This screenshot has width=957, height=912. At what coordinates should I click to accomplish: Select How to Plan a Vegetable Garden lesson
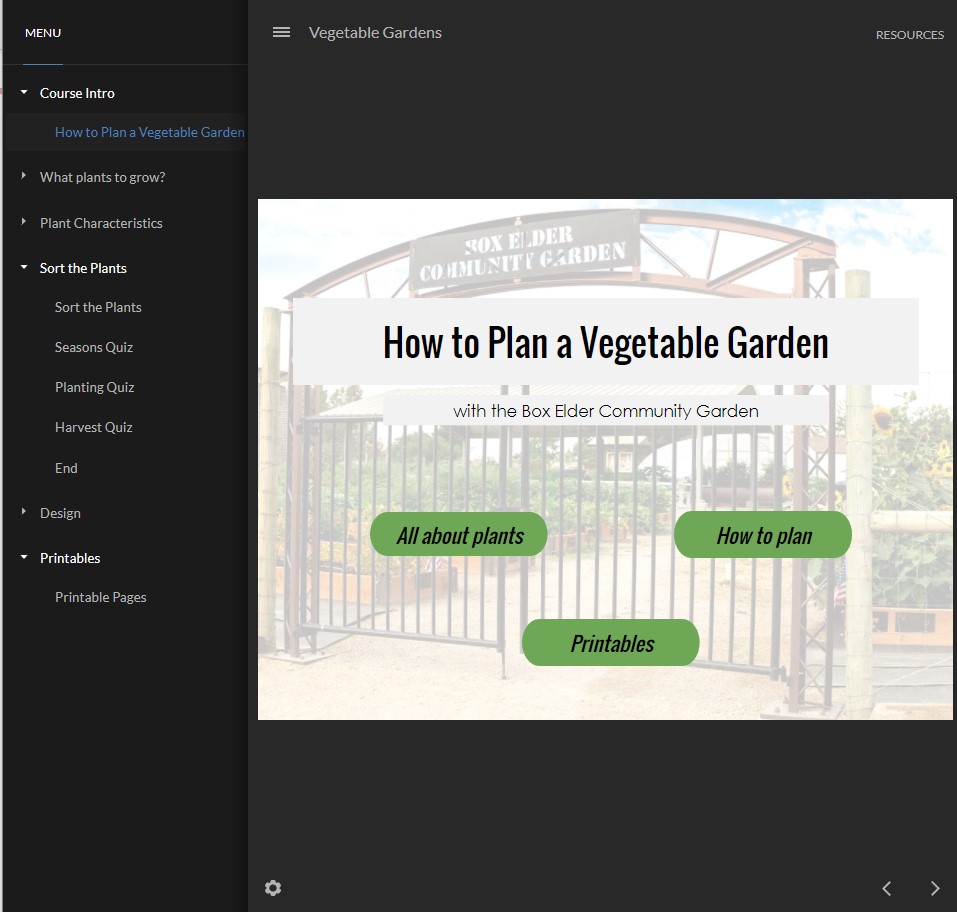[149, 132]
